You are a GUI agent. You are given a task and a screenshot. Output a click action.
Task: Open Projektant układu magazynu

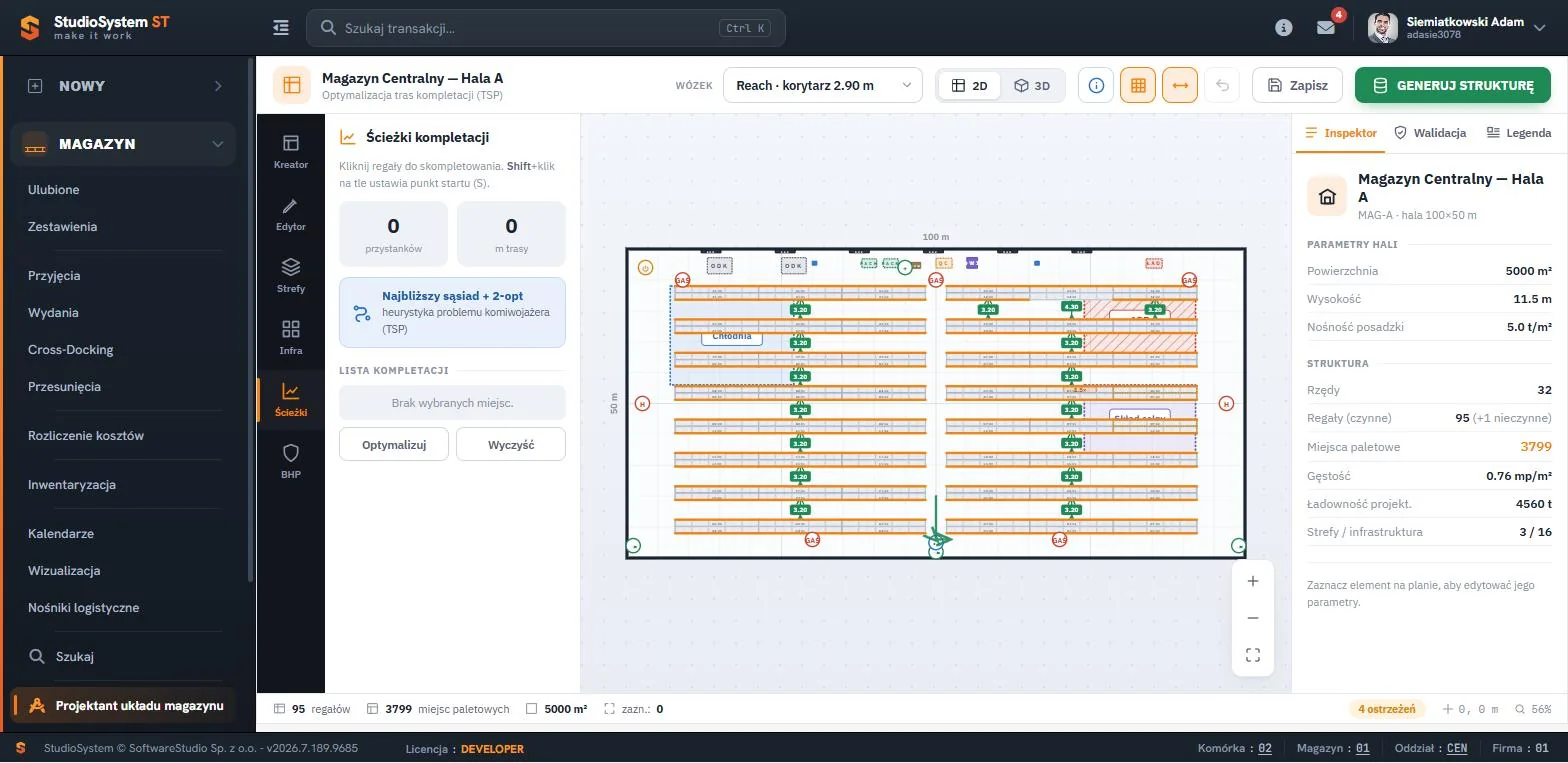point(124,705)
